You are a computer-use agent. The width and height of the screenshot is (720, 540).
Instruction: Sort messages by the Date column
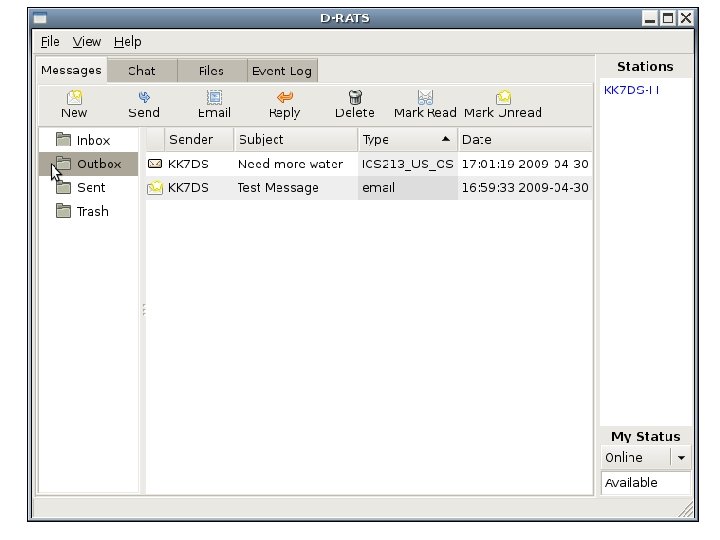pyautogui.click(x=525, y=140)
